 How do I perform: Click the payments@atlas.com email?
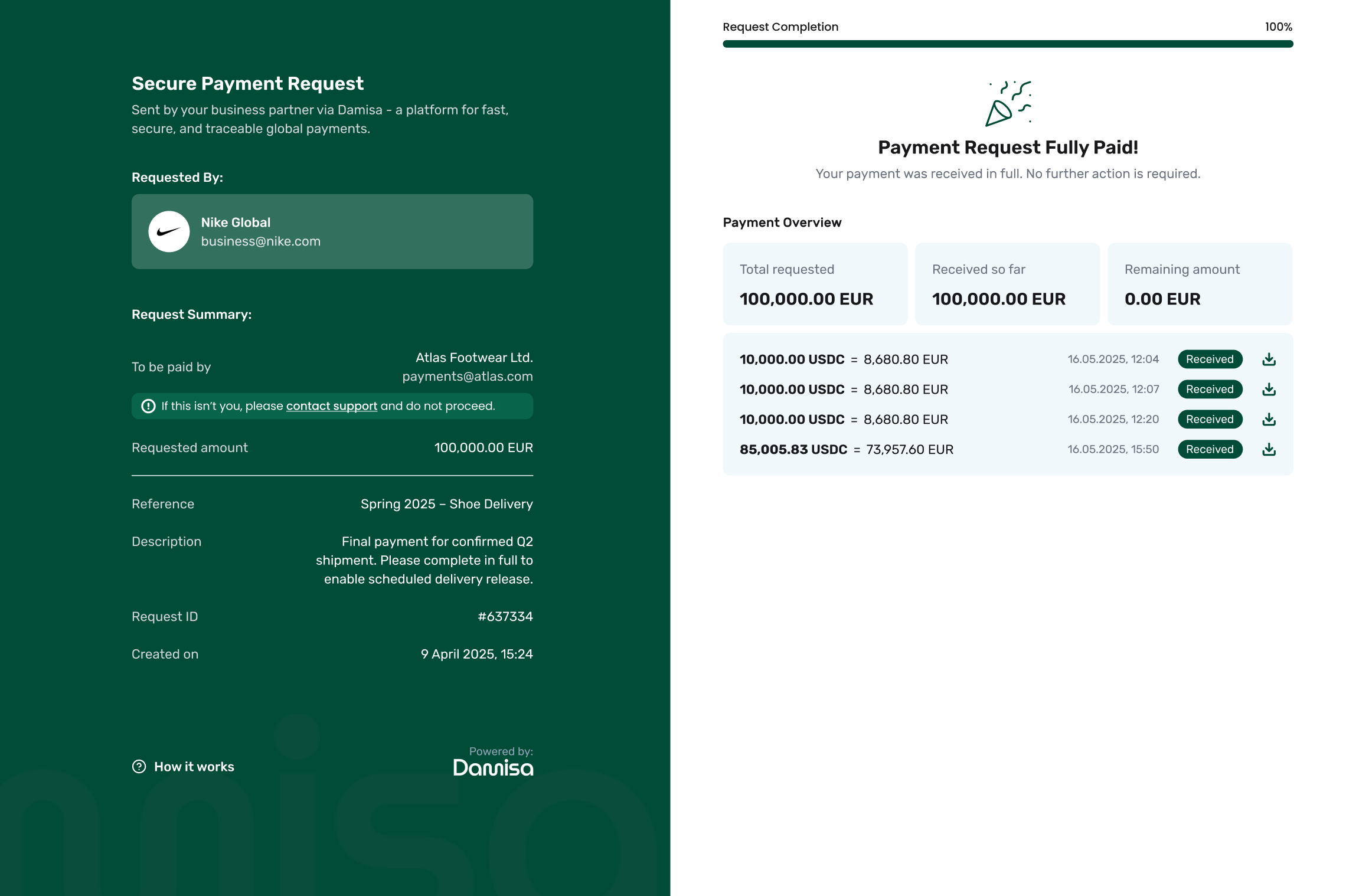point(467,377)
